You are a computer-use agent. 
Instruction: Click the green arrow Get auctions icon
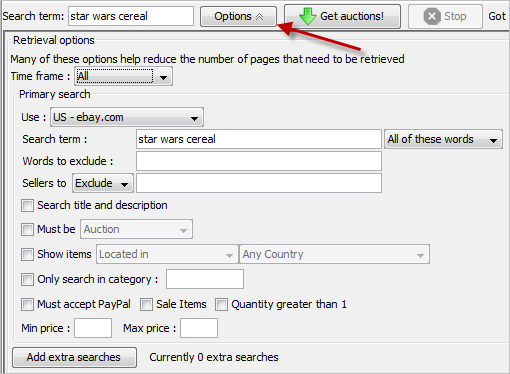coord(307,16)
